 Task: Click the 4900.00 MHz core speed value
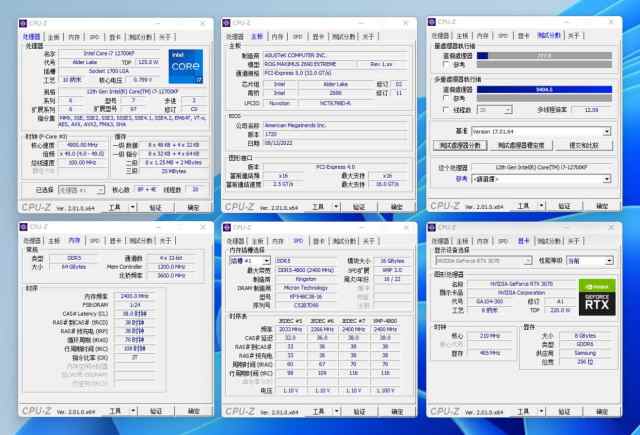(x=82, y=145)
